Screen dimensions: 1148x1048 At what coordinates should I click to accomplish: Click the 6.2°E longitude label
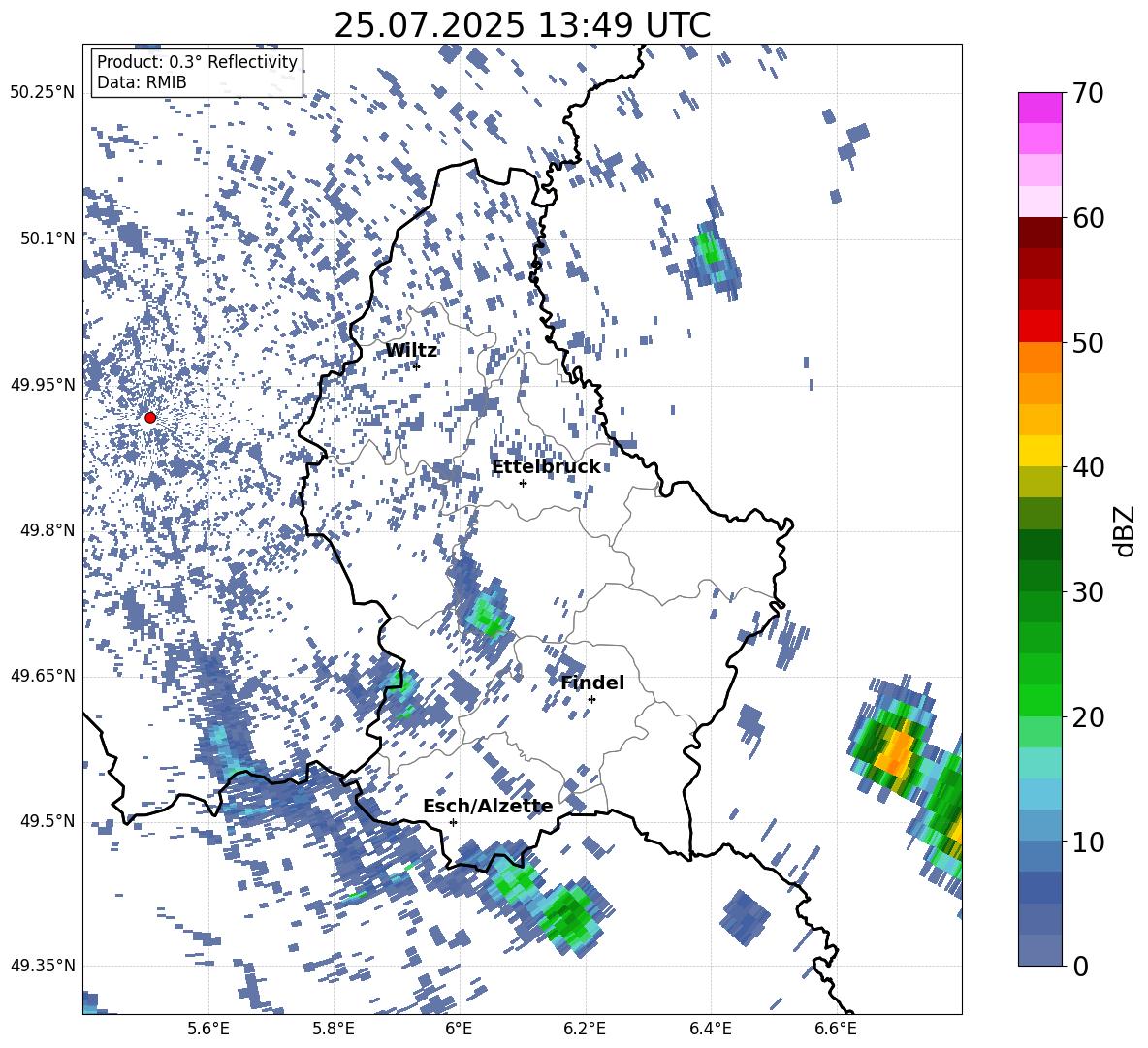click(585, 1029)
